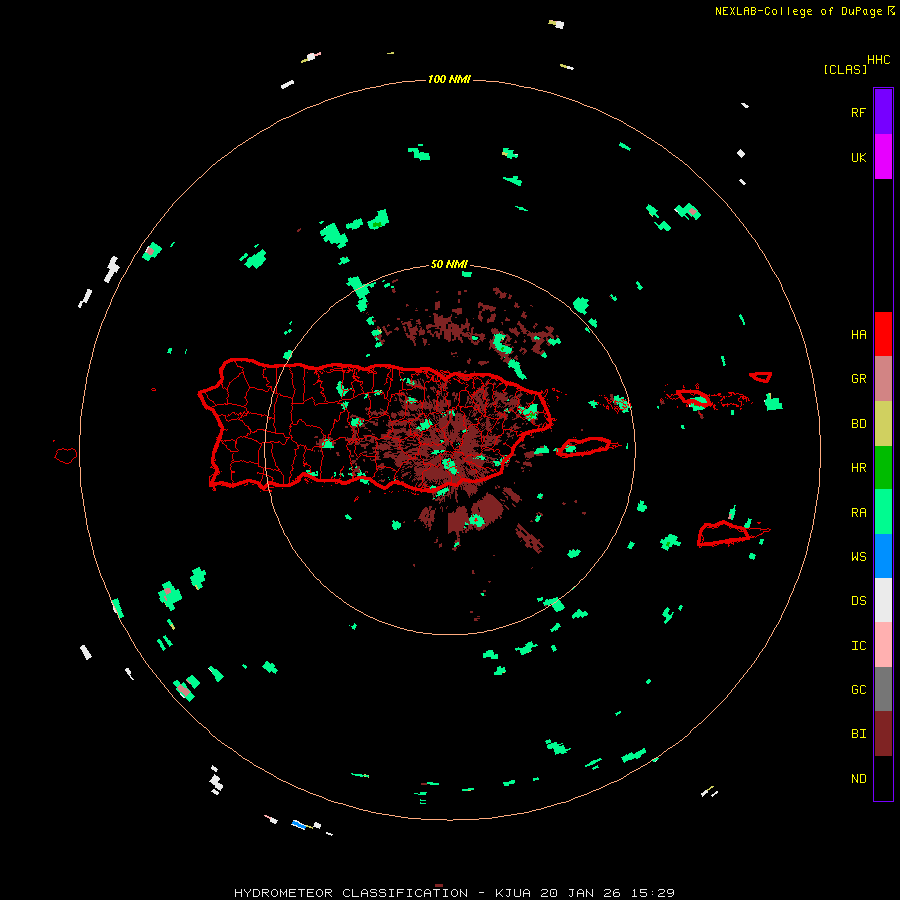The image size is (900, 900).
Task: Click the RA light green legend swatch
Action: tap(883, 511)
